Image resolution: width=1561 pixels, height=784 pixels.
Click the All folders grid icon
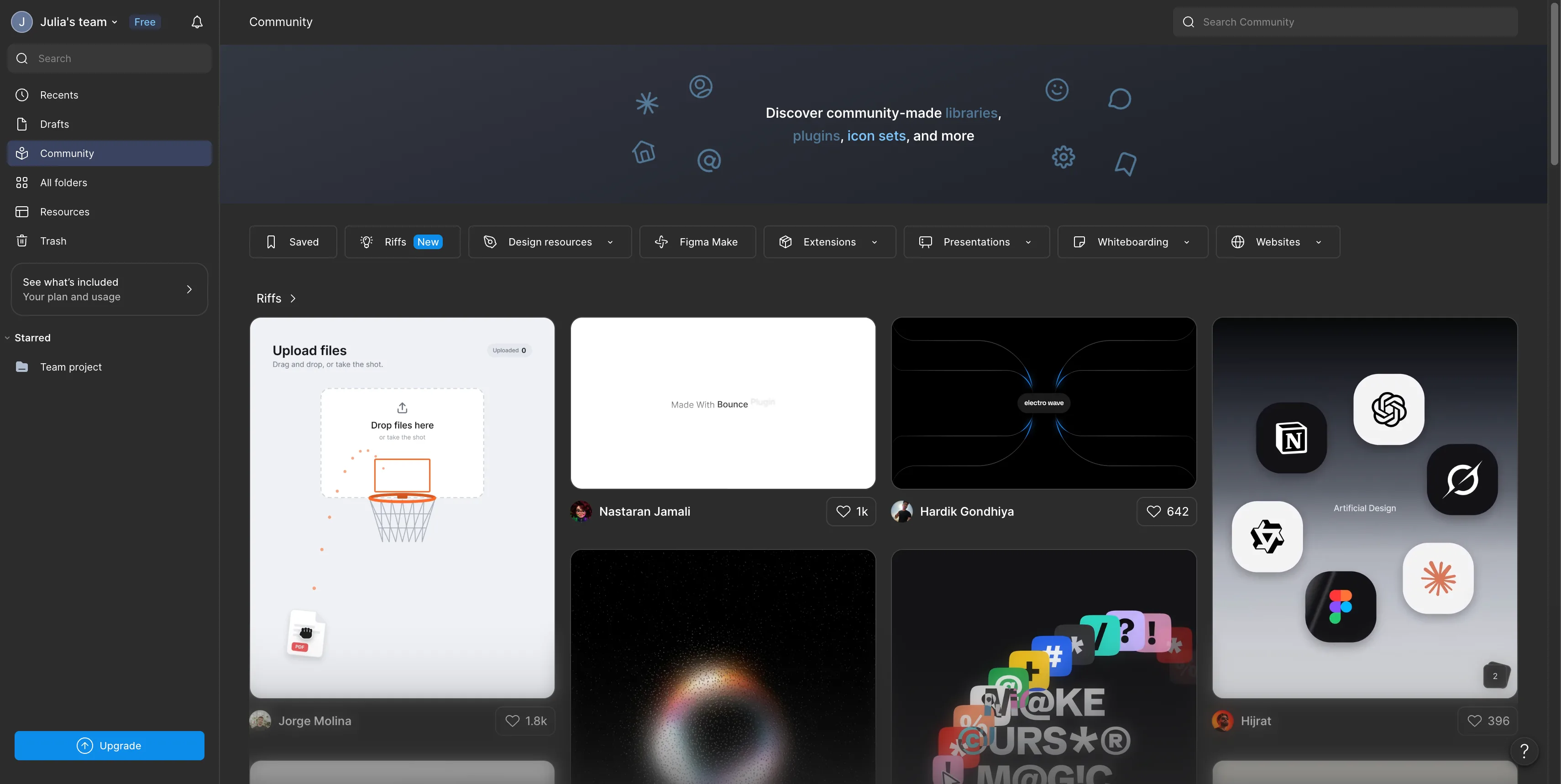[x=22, y=183]
